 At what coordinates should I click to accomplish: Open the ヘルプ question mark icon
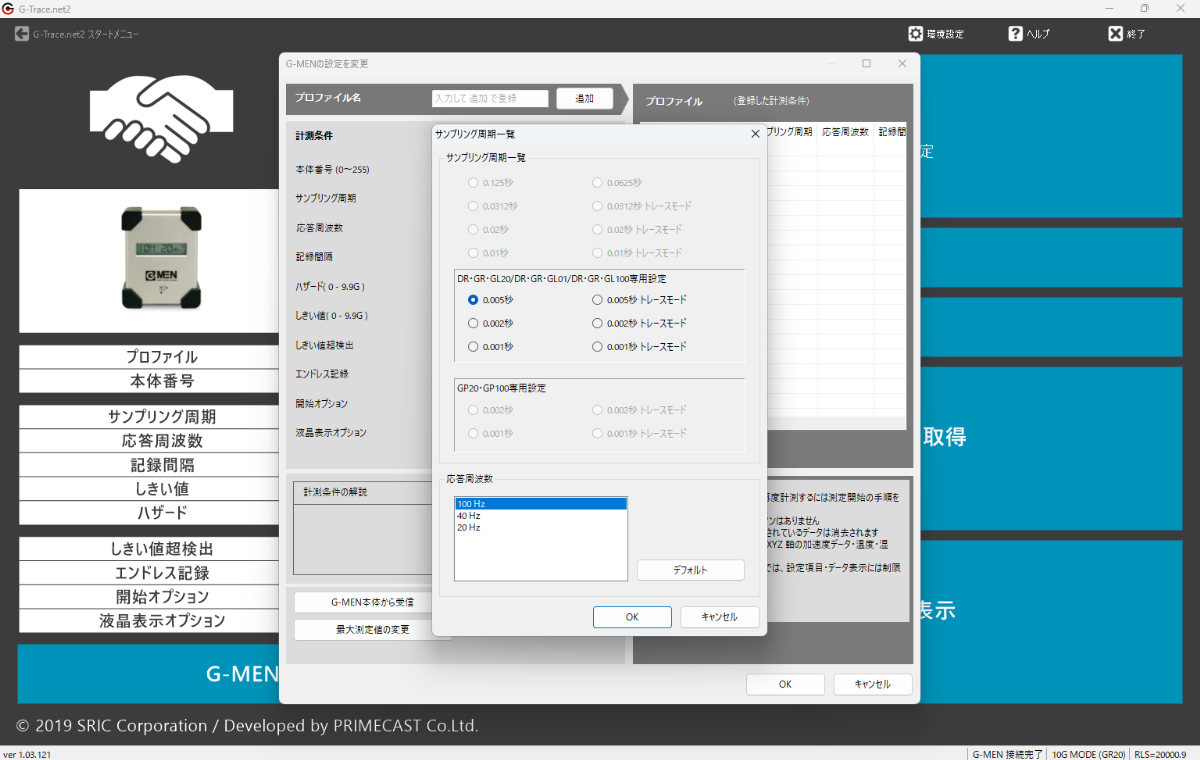point(1015,33)
